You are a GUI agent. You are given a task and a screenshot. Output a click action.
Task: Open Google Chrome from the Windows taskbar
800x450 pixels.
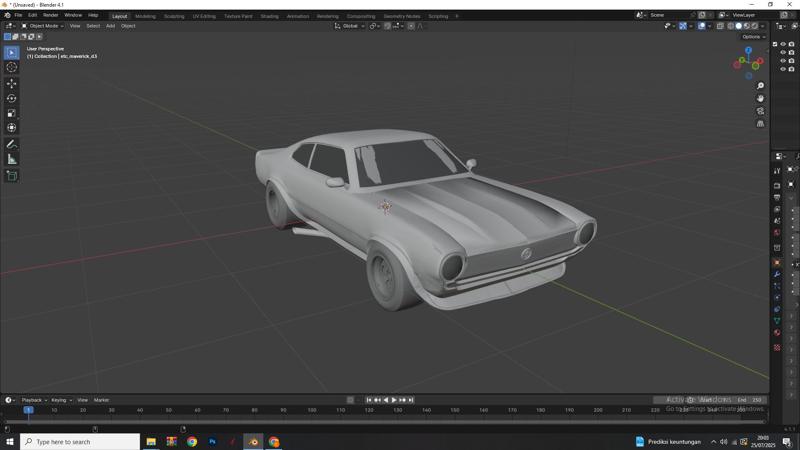[192, 441]
